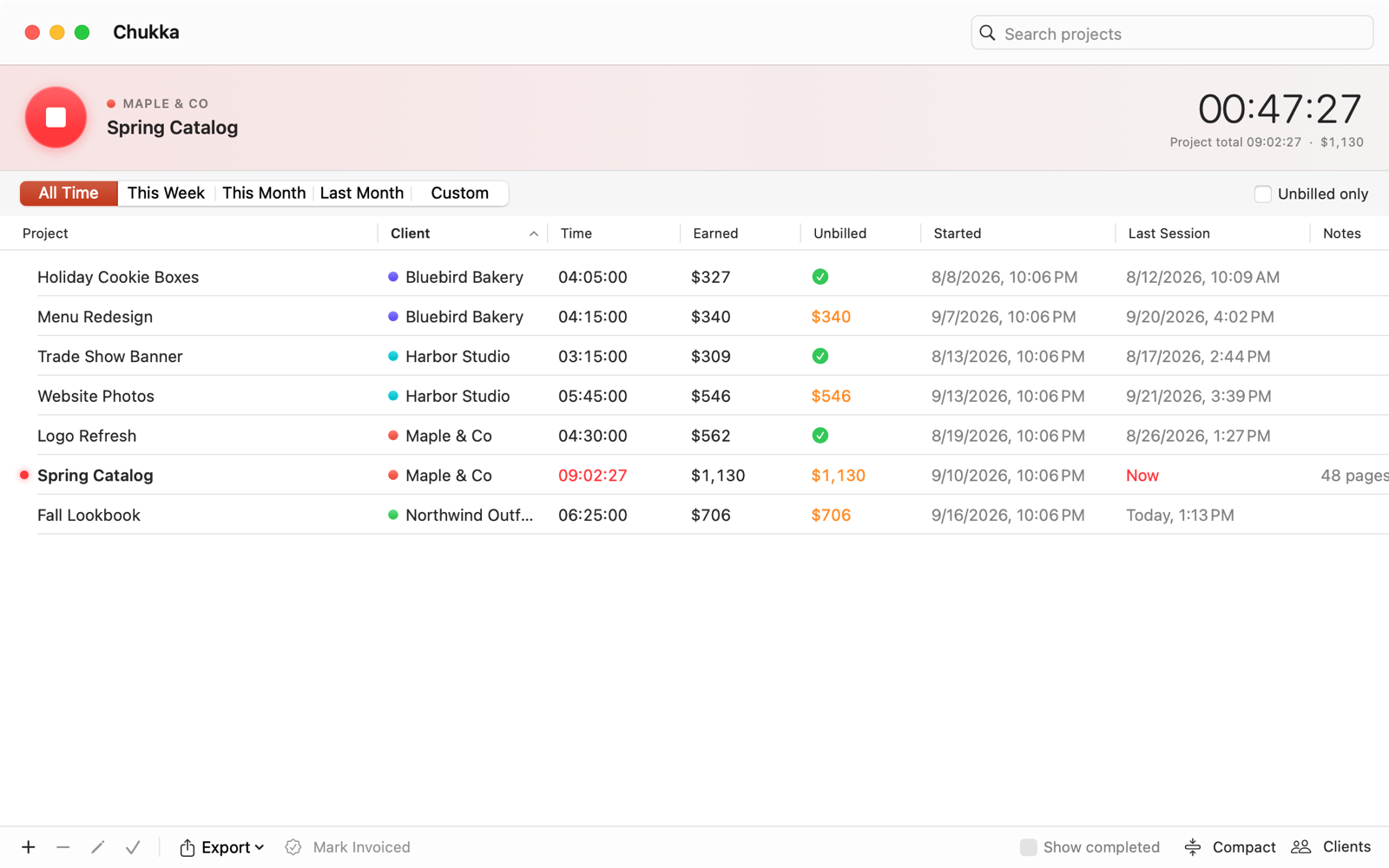
Task: Select the Custom date range tab
Action: coord(460,193)
